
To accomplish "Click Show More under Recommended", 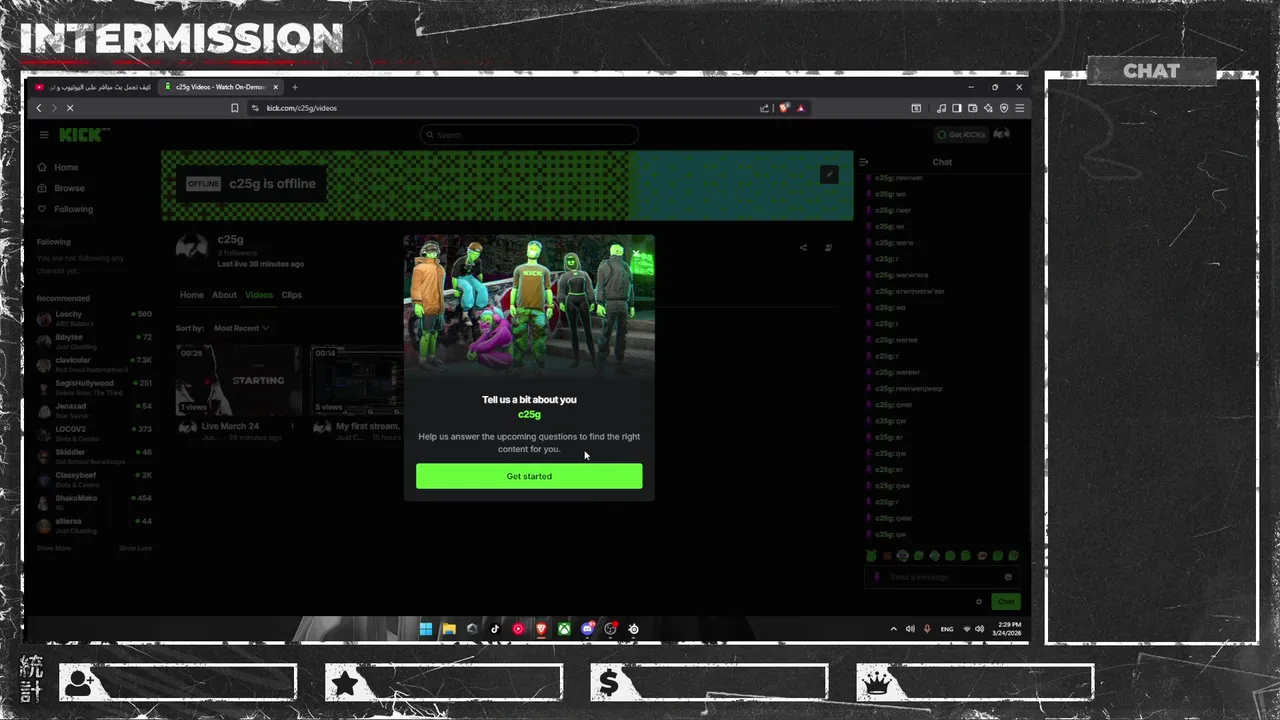I will [x=54, y=548].
